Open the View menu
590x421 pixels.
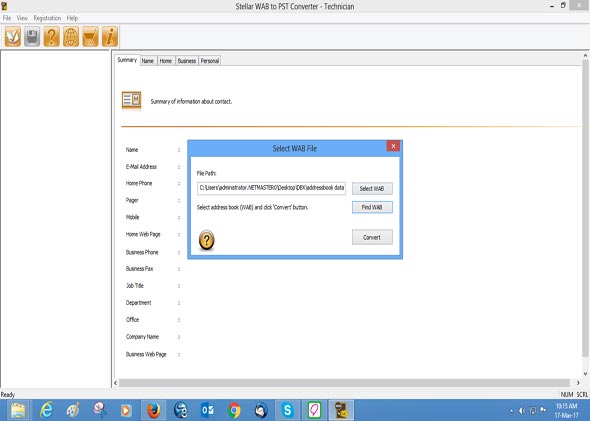[x=22, y=18]
